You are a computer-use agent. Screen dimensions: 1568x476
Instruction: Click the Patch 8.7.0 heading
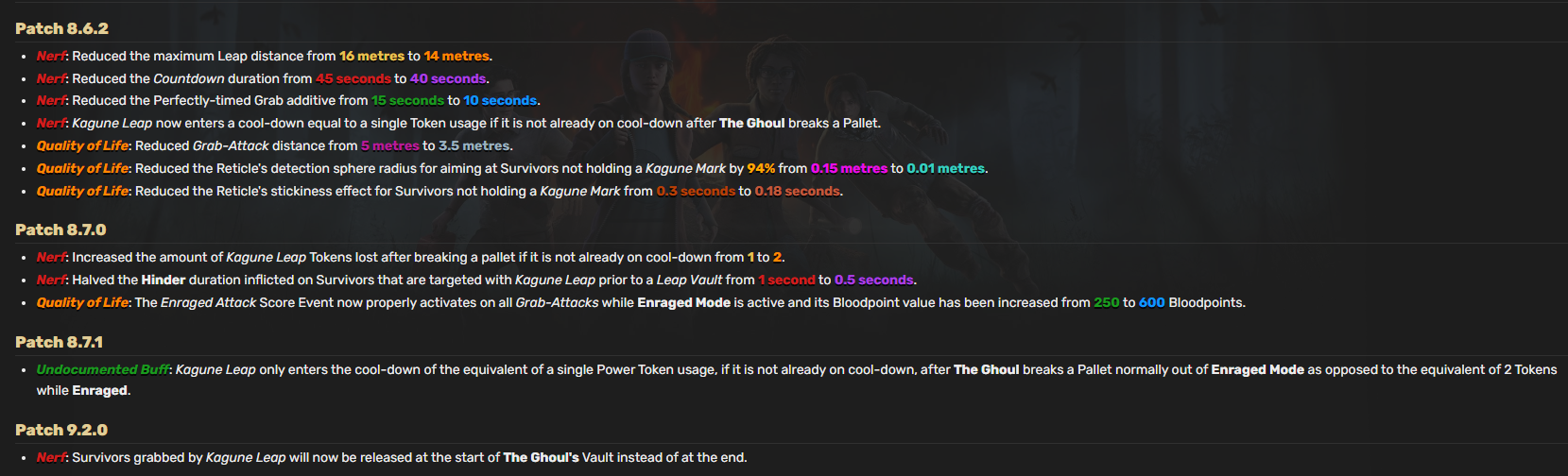click(x=60, y=229)
